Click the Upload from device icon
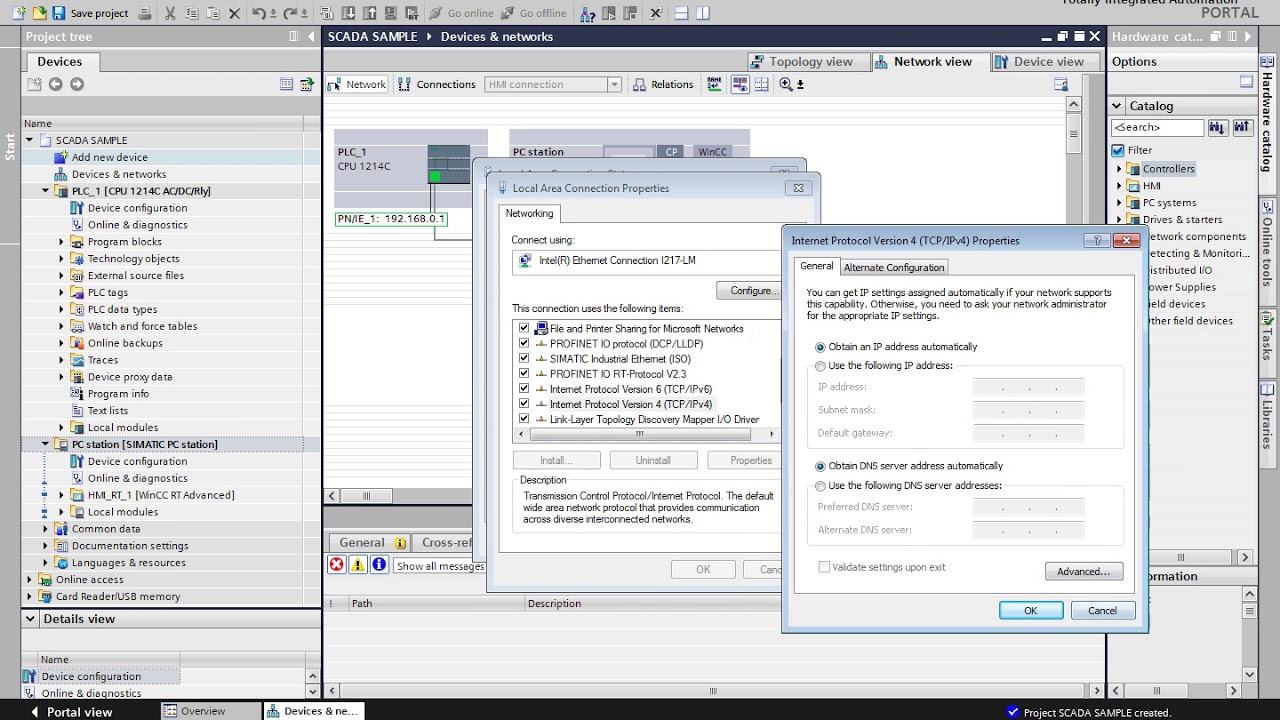The height and width of the screenshot is (720, 1280). point(369,13)
